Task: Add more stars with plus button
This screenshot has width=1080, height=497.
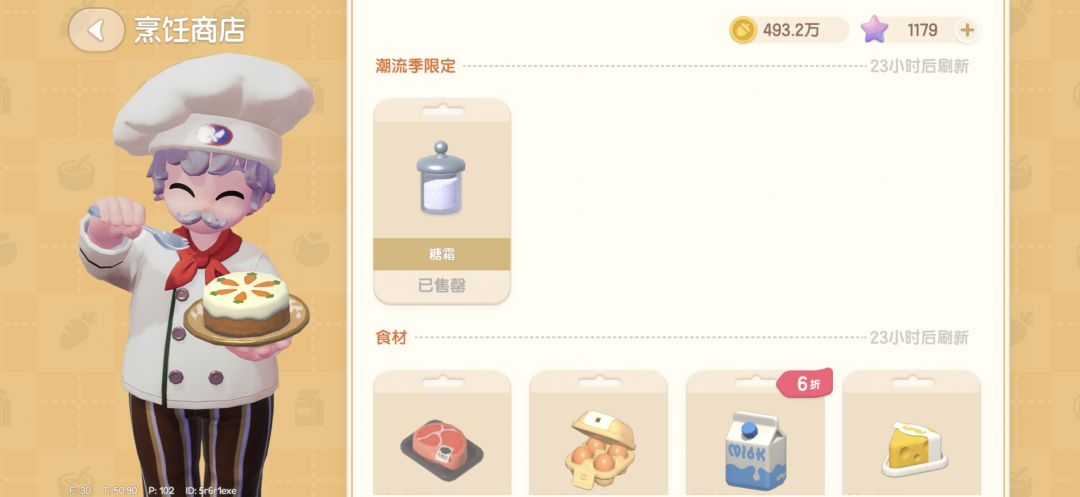Action: coord(967,30)
